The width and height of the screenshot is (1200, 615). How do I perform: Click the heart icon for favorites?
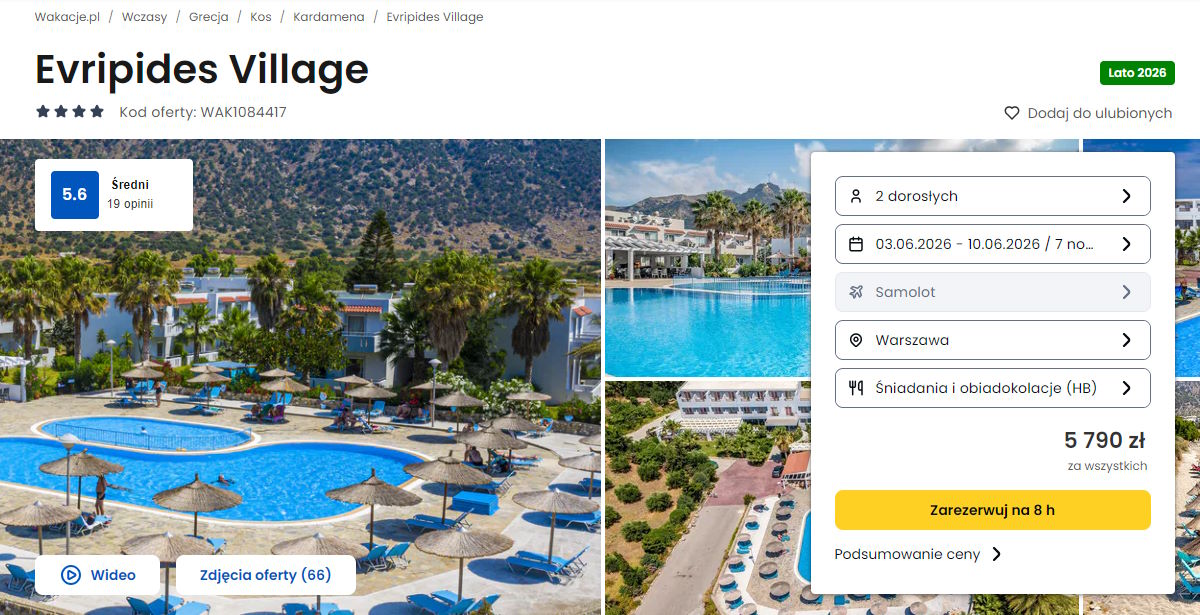click(x=1012, y=113)
